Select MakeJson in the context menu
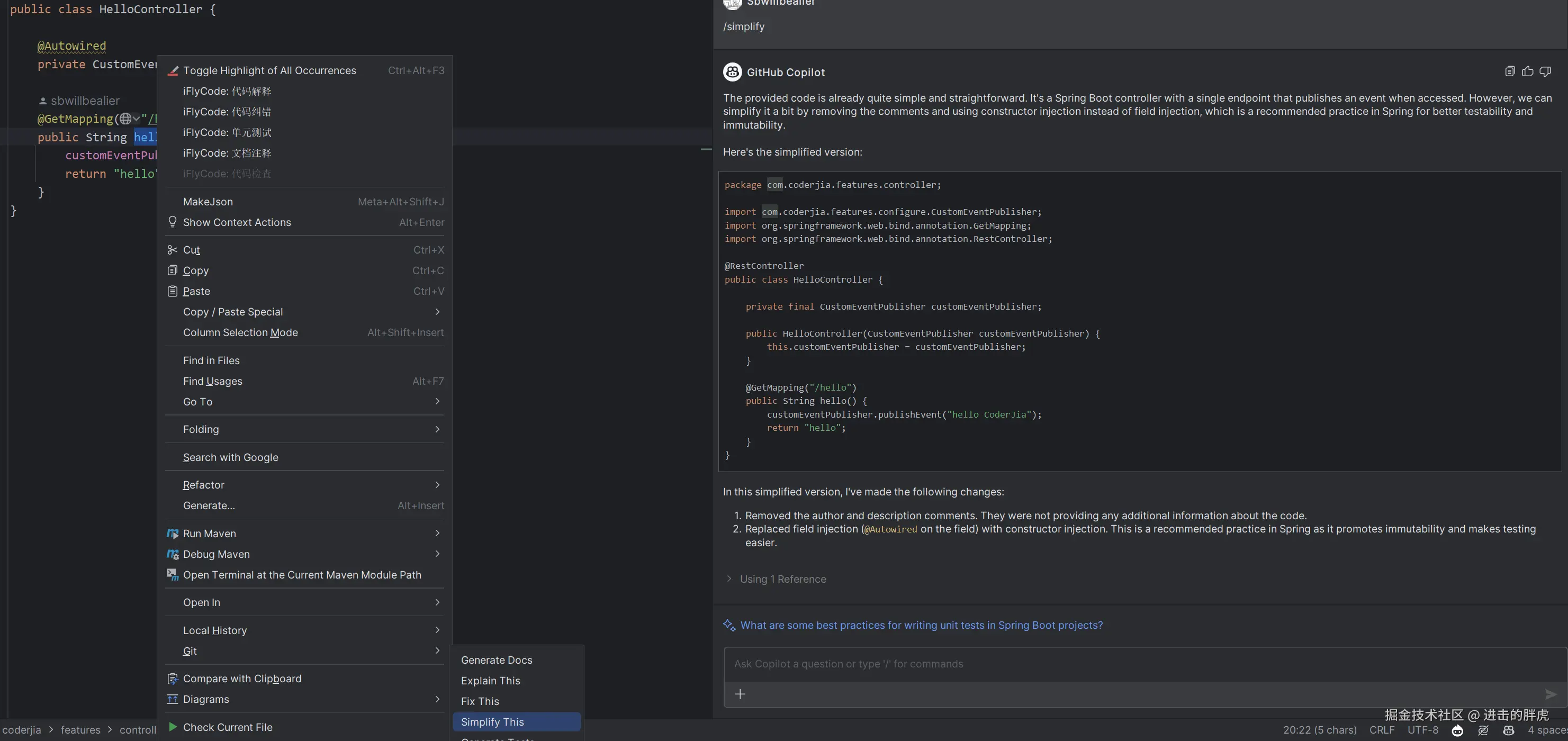Image resolution: width=1568 pixels, height=741 pixels. [x=304, y=201]
